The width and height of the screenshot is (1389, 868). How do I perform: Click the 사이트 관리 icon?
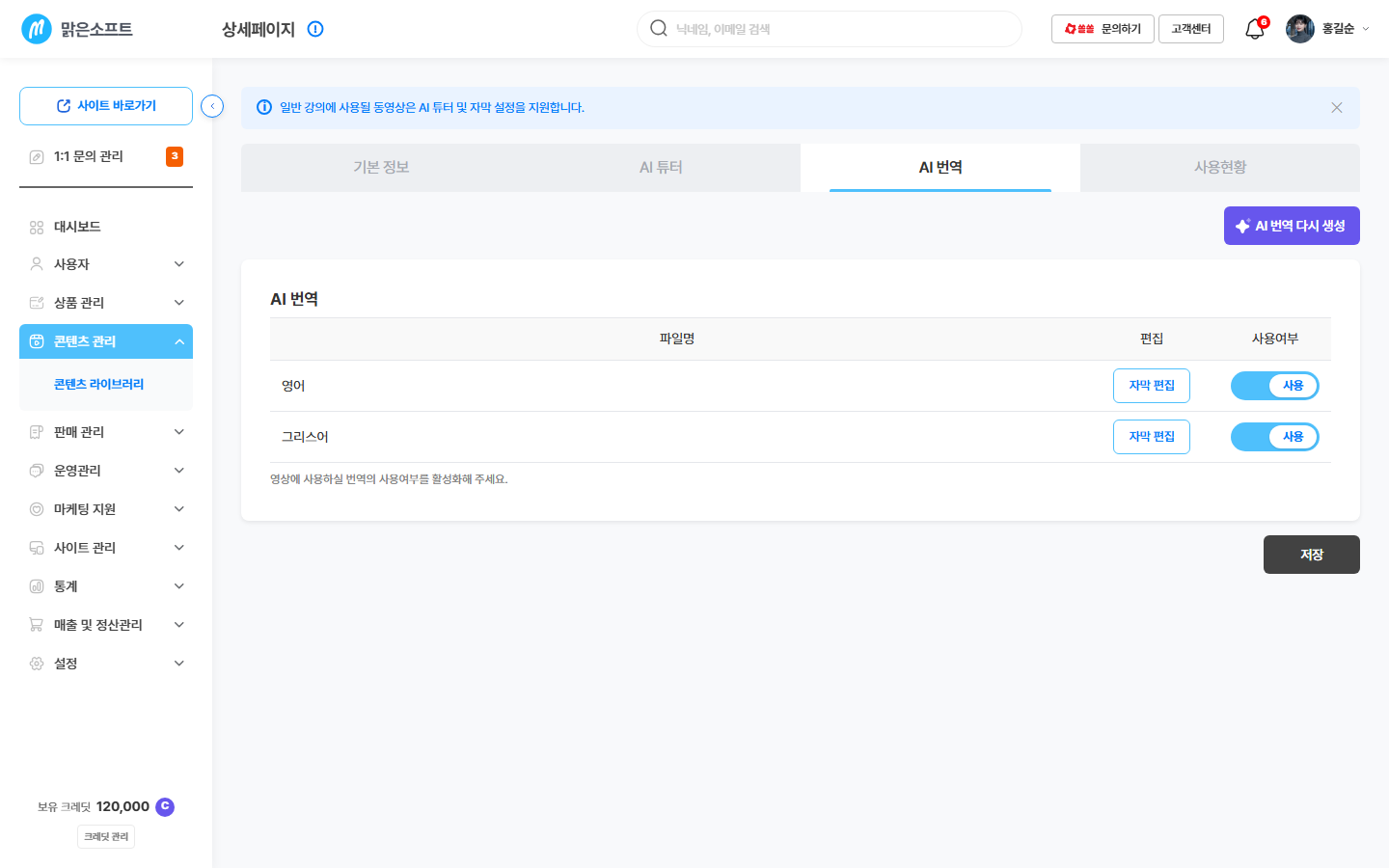click(37, 548)
